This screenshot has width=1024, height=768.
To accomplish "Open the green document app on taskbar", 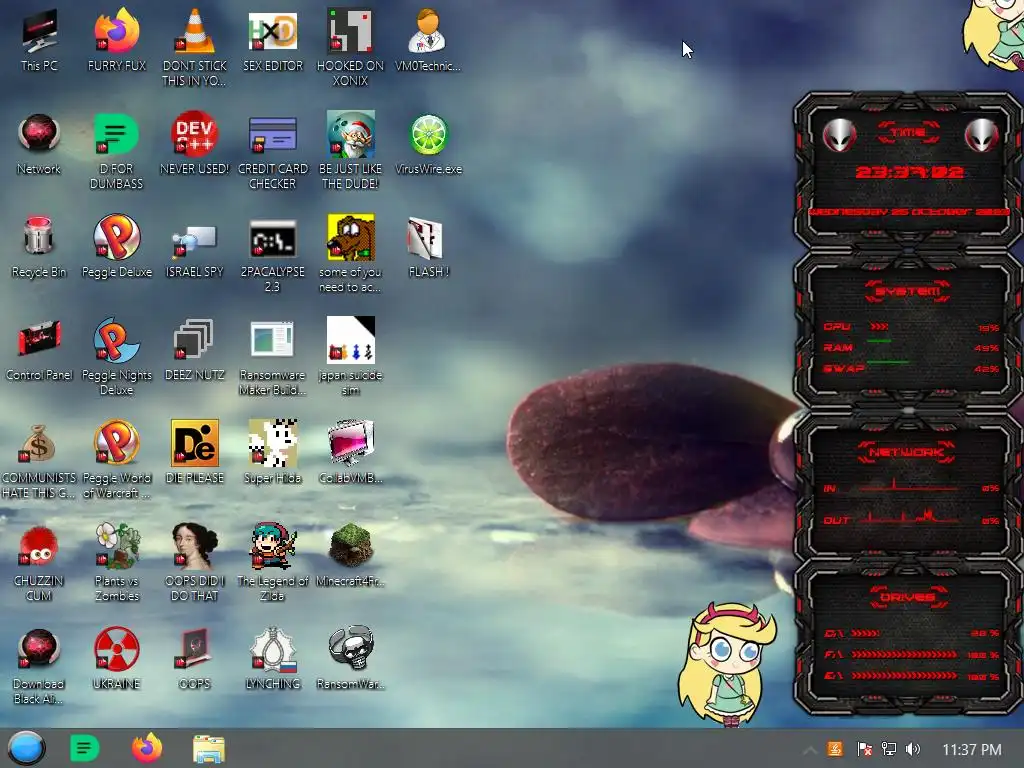I will tap(85, 748).
